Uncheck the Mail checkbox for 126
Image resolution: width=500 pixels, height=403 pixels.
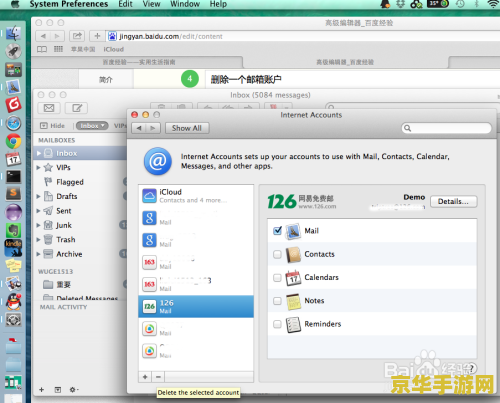pyautogui.click(x=277, y=231)
